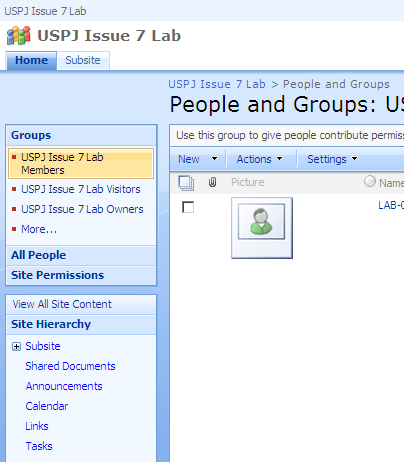Open the New dropdown menu
This screenshot has width=404, height=462.
click(x=198, y=159)
